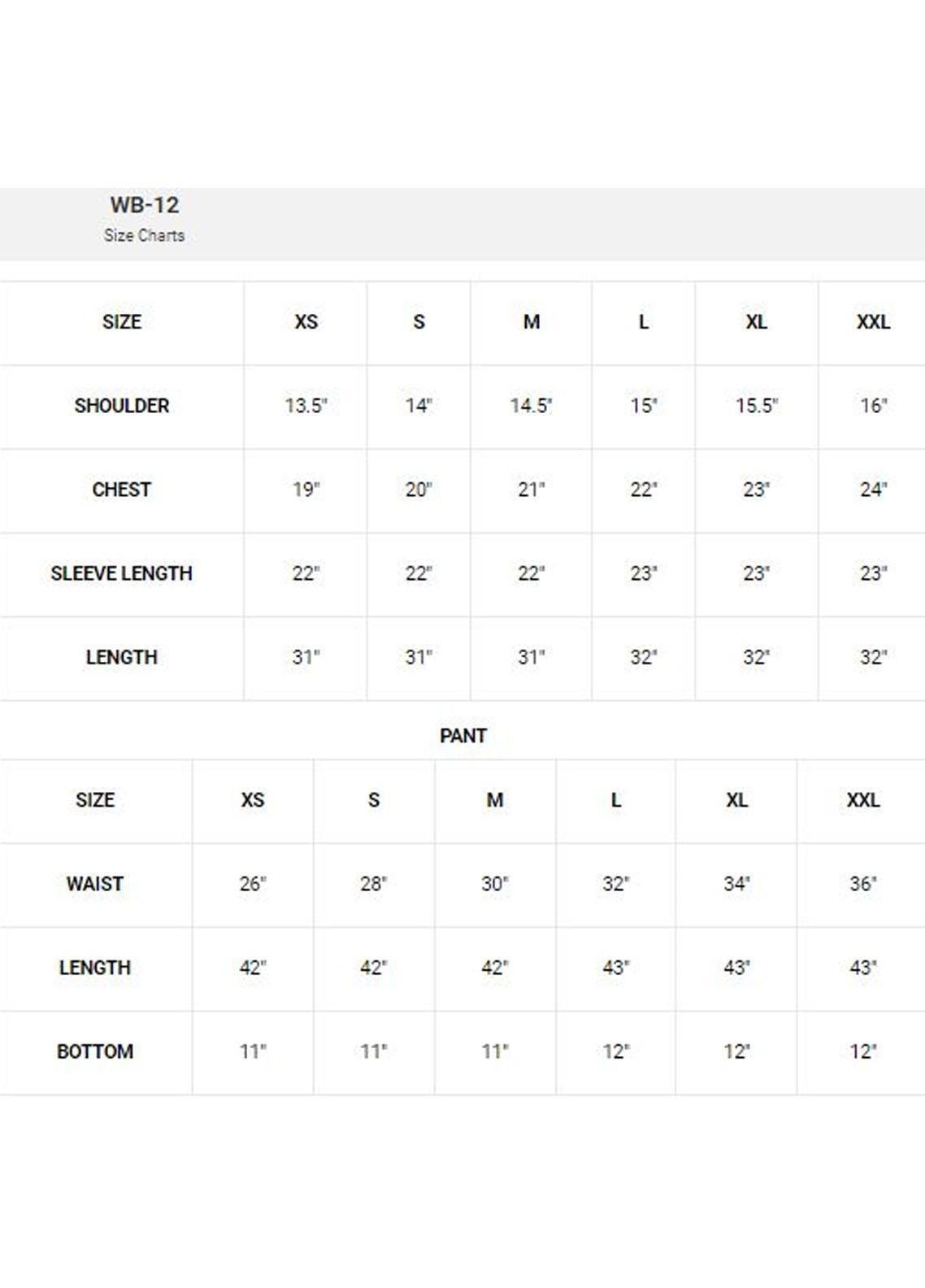Select the BOTTOM row label
The height and width of the screenshot is (1288, 925).
click(95, 1051)
